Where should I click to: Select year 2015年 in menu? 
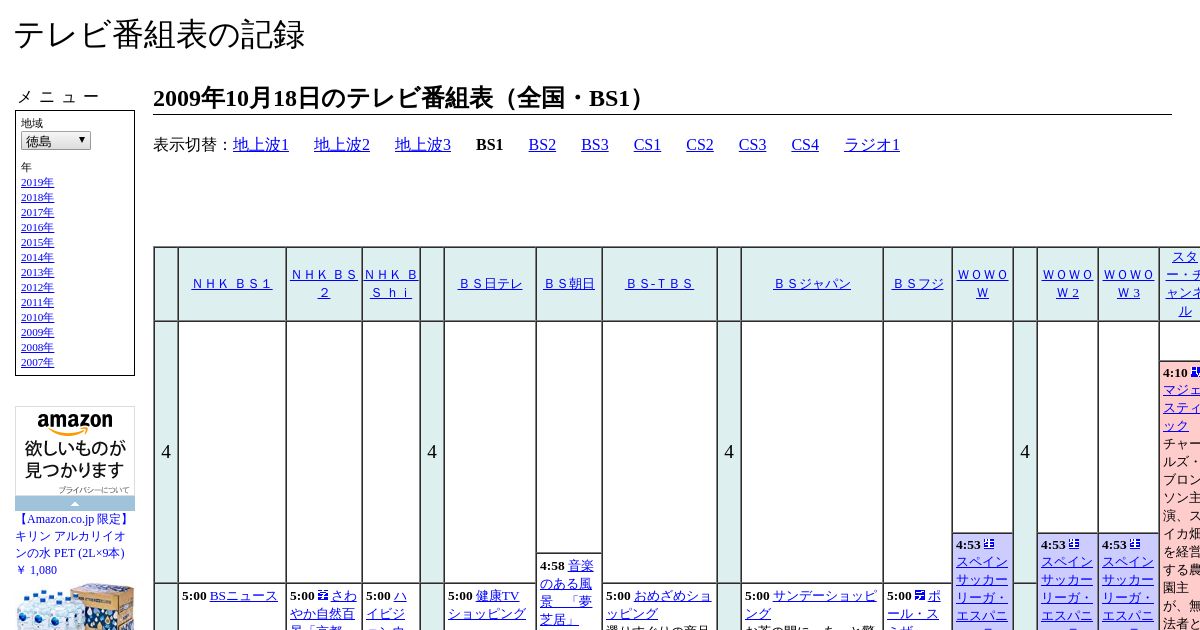click(37, 243)
